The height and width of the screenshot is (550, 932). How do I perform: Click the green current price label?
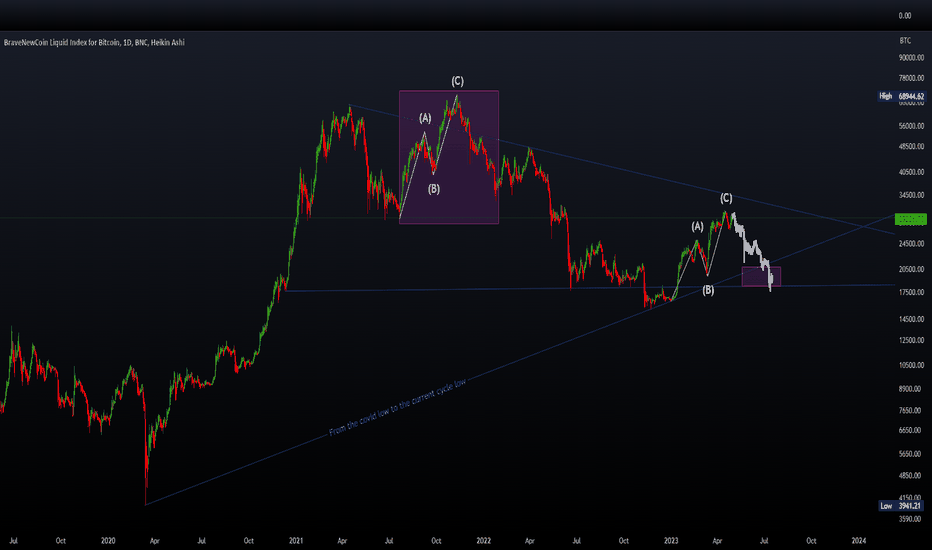click(x=911, y=219)
